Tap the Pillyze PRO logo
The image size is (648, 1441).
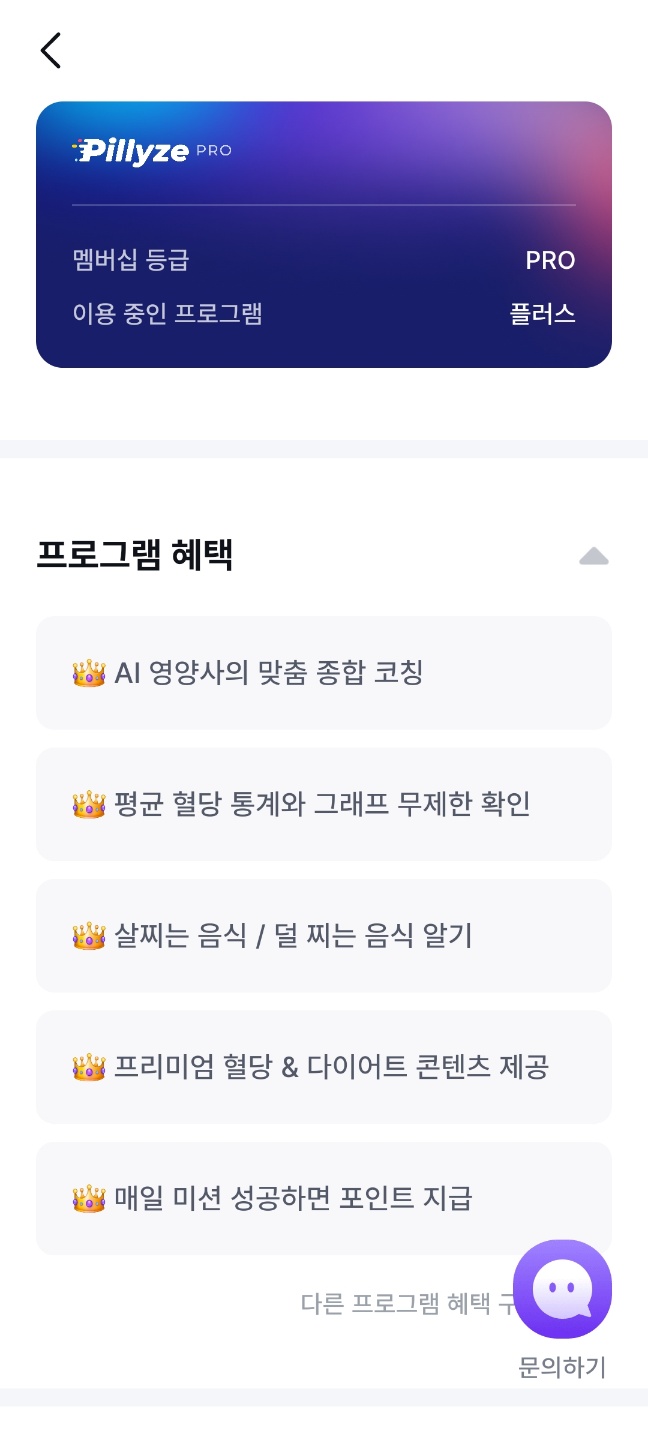(152, 151)
